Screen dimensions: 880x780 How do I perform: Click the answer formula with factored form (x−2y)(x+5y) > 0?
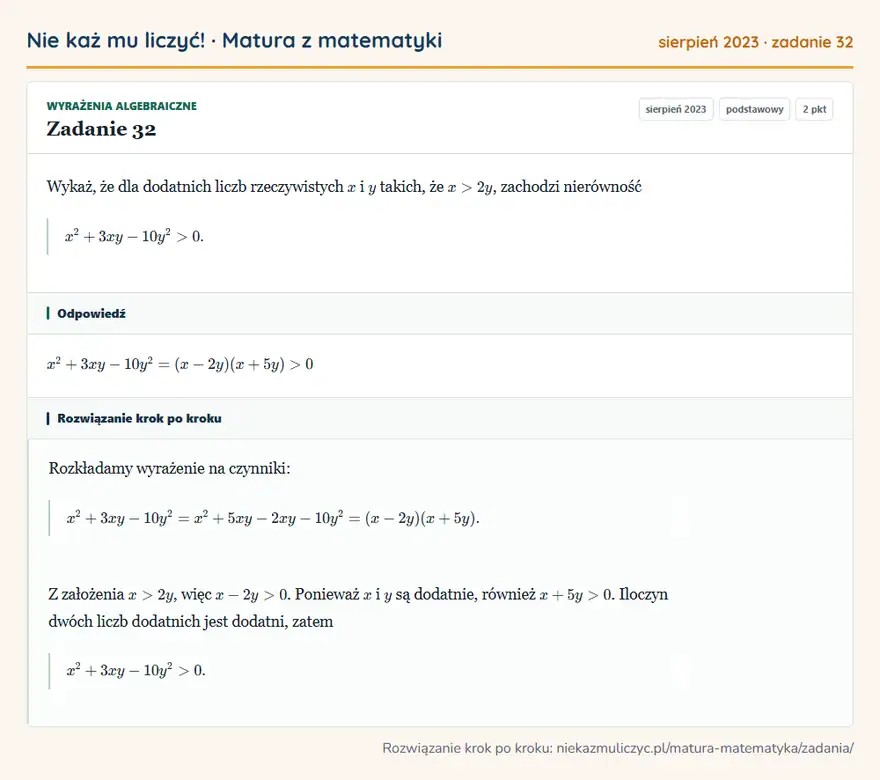[x=180, y=364]
